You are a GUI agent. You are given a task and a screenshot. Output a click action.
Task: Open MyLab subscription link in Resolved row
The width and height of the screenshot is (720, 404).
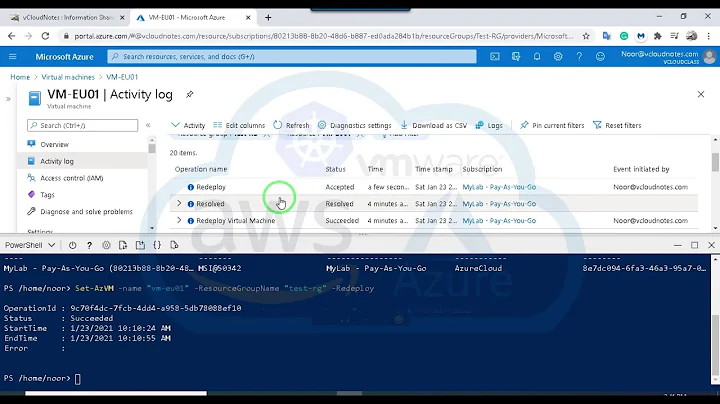pos(499,204)
